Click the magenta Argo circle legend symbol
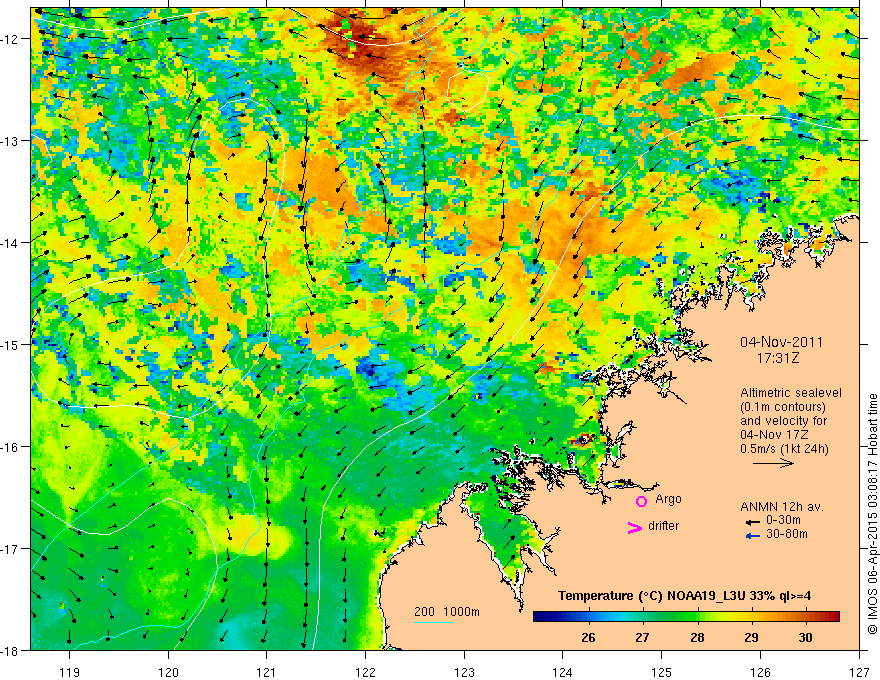Screen dimensions: 880x680 coord(641,501)
